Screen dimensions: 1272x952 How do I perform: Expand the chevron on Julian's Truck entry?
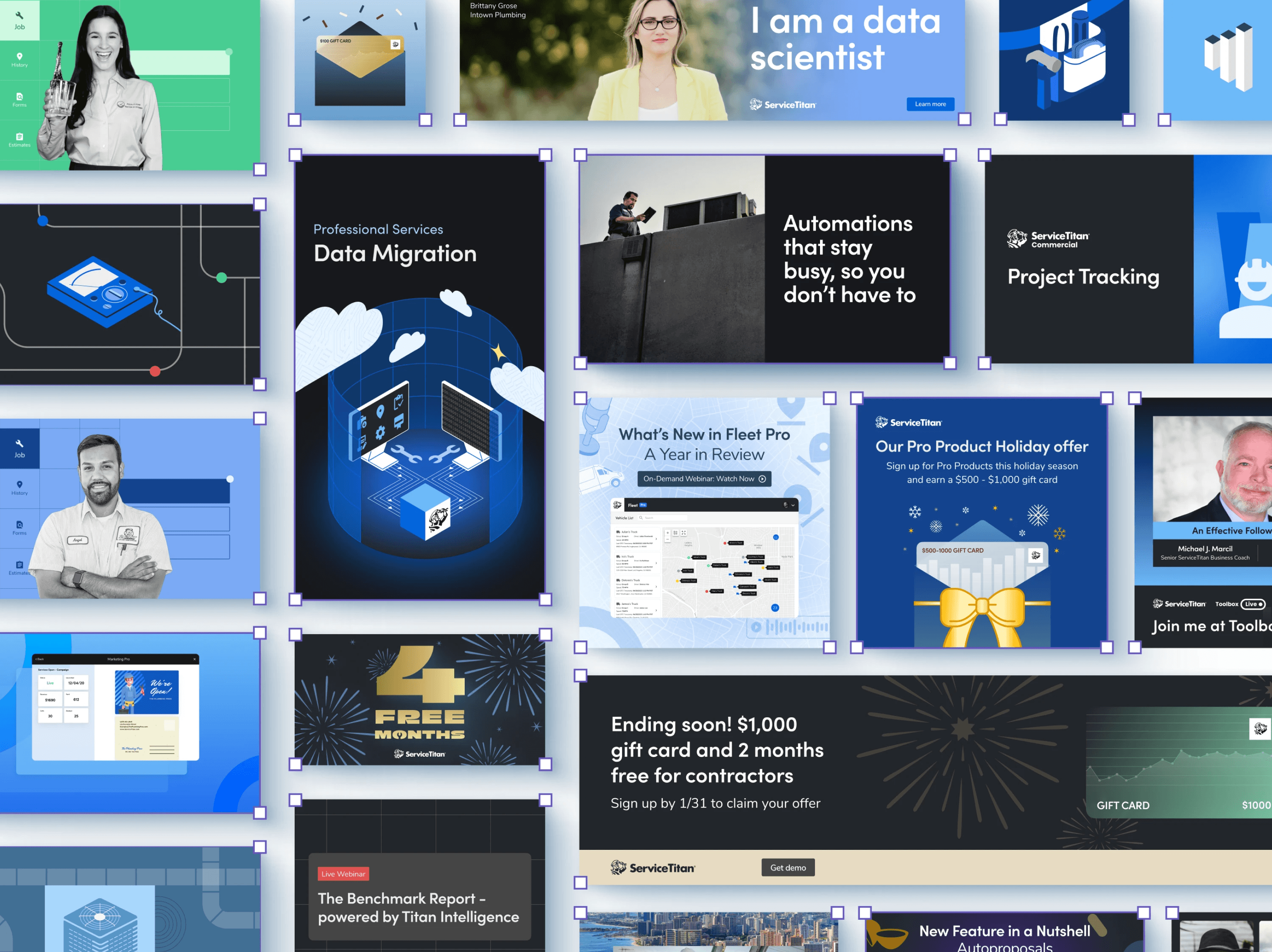click(x=656, y=539)
